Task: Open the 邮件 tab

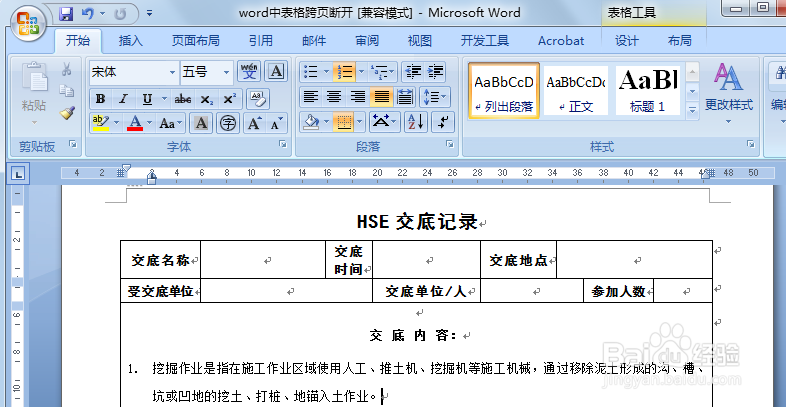Action: click(314, 41)
